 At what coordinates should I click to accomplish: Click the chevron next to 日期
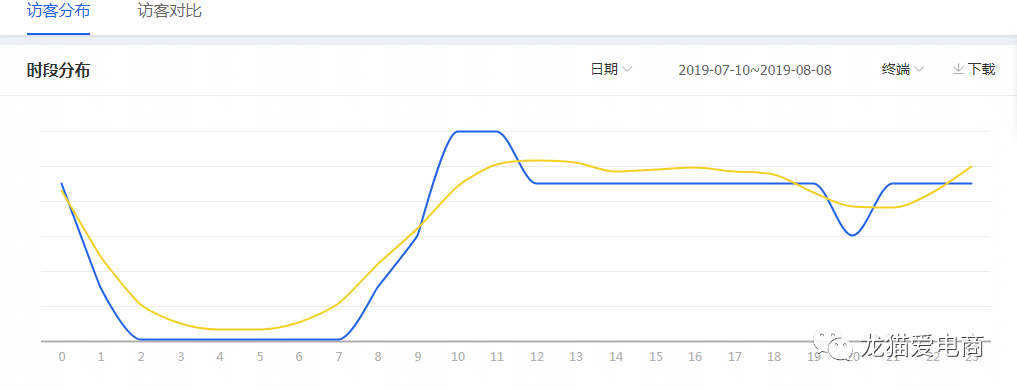coord(627,69)
